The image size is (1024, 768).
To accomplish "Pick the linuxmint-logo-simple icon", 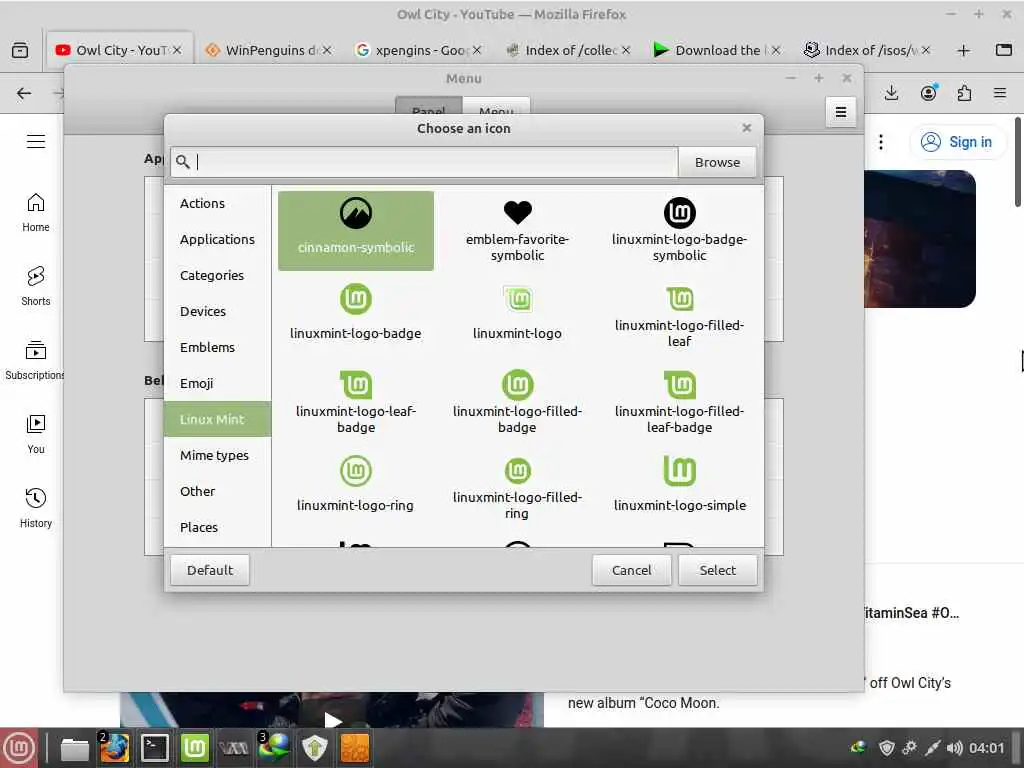I will point(679,485).
